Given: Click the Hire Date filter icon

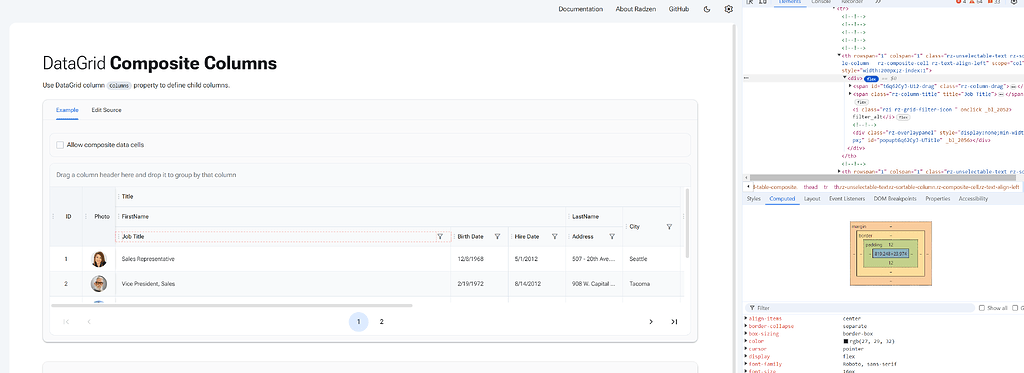Looking at the screenshot, I should (554, 236).
